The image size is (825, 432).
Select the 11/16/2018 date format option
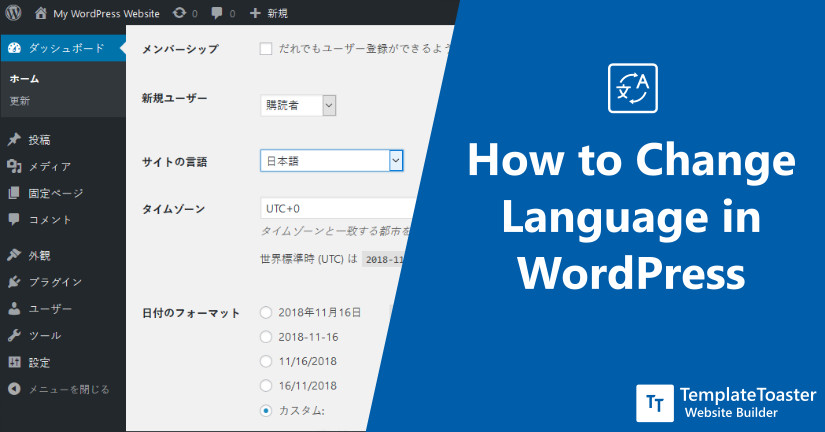(266, 361)
